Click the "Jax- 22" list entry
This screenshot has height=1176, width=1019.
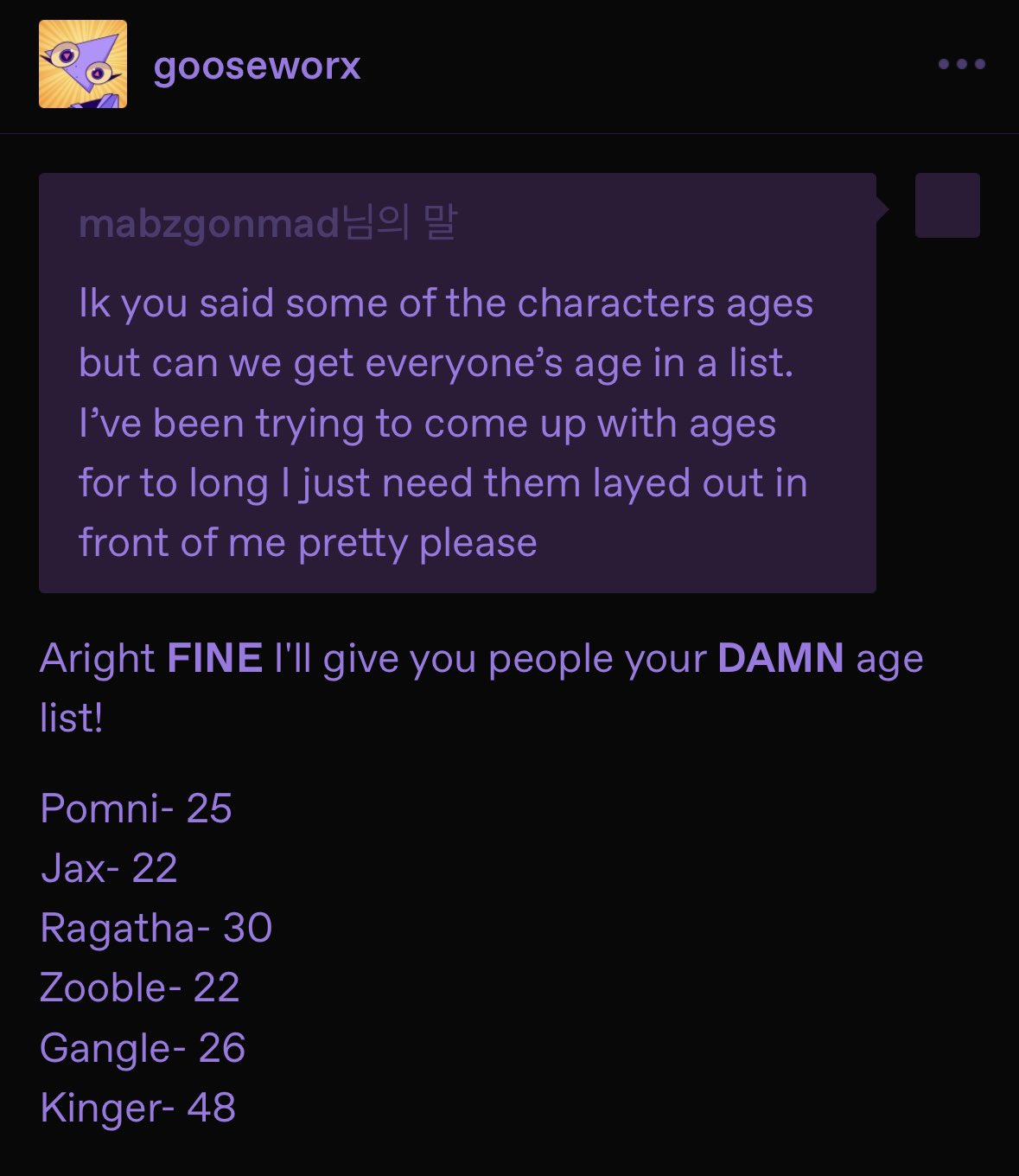tap(109, 868)
